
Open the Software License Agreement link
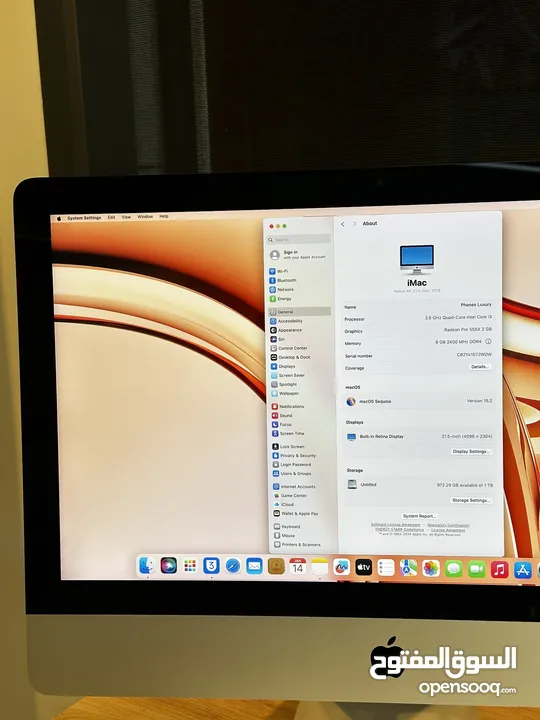[395, 524]
